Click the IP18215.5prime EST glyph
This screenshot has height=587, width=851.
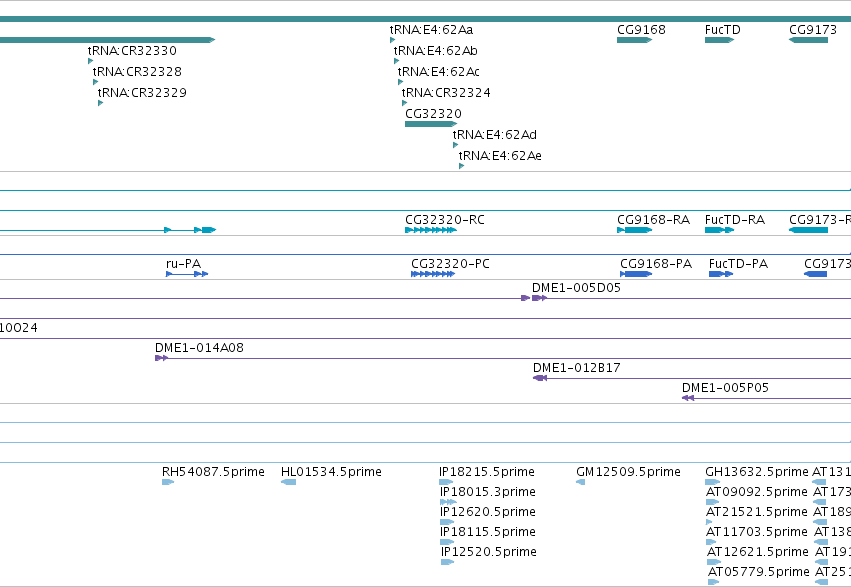(446, 482)
